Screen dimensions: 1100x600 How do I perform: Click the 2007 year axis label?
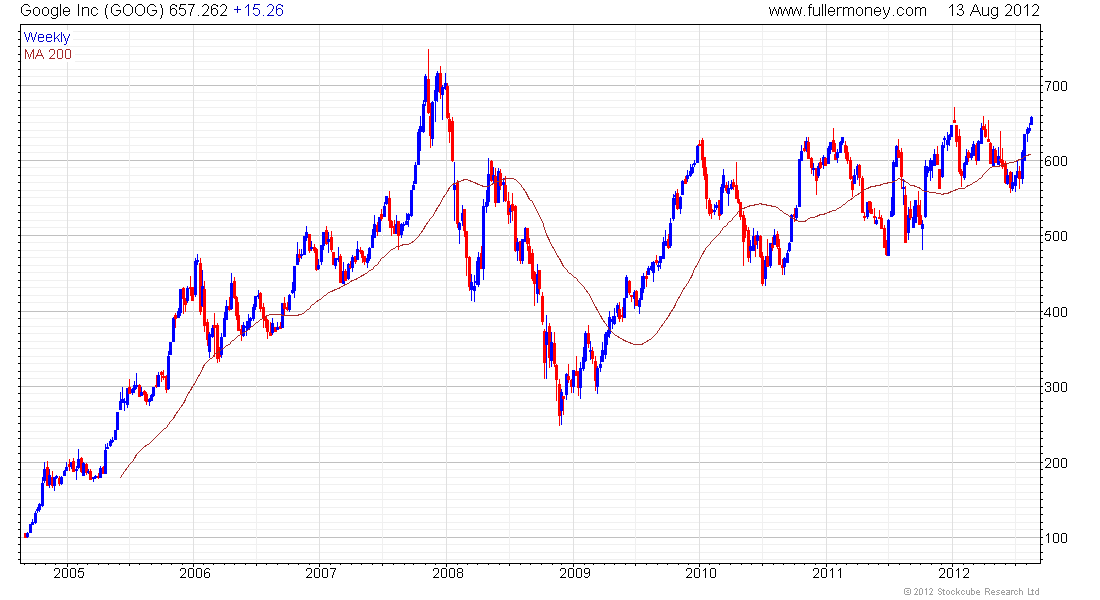(x=321, y=573)
